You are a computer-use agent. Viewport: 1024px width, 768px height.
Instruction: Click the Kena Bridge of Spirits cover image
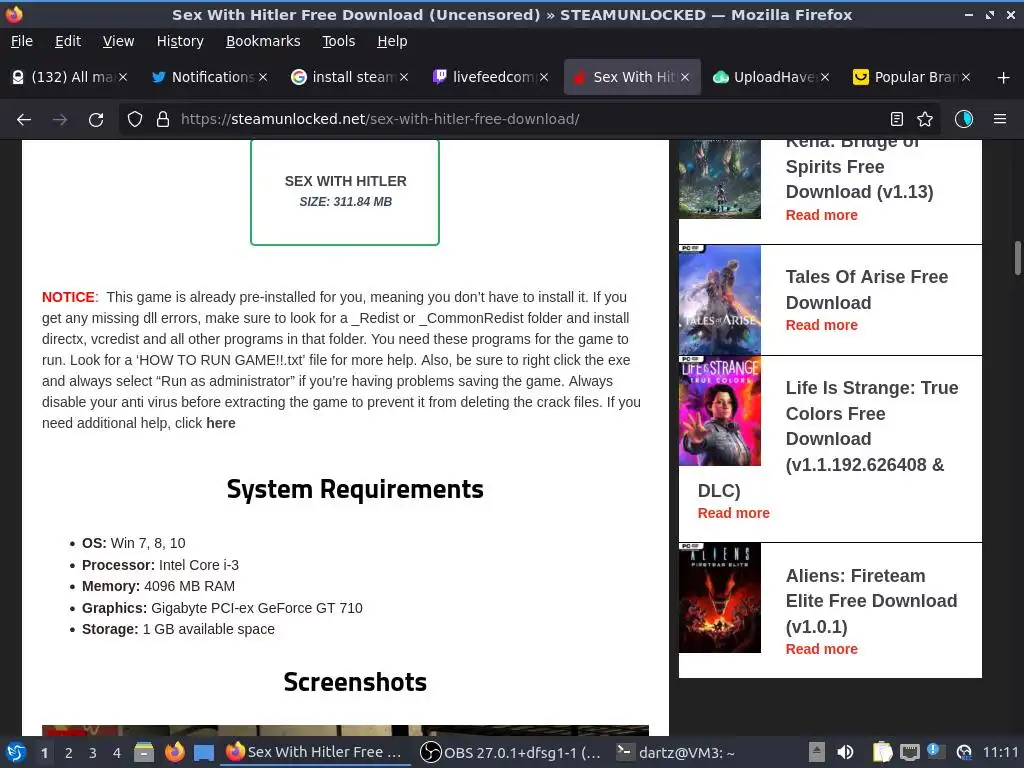(720, 179)
